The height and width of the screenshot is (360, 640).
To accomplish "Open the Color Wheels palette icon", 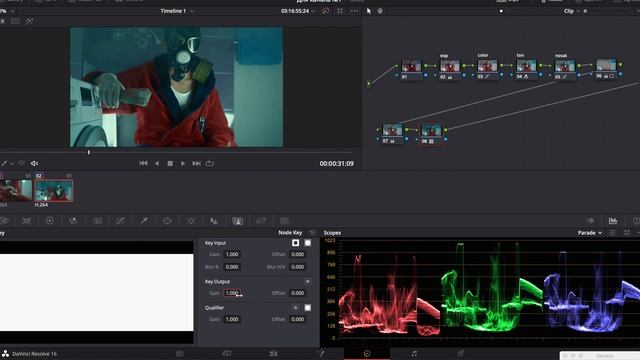I will pyautogui.click(x=50, y=221).
